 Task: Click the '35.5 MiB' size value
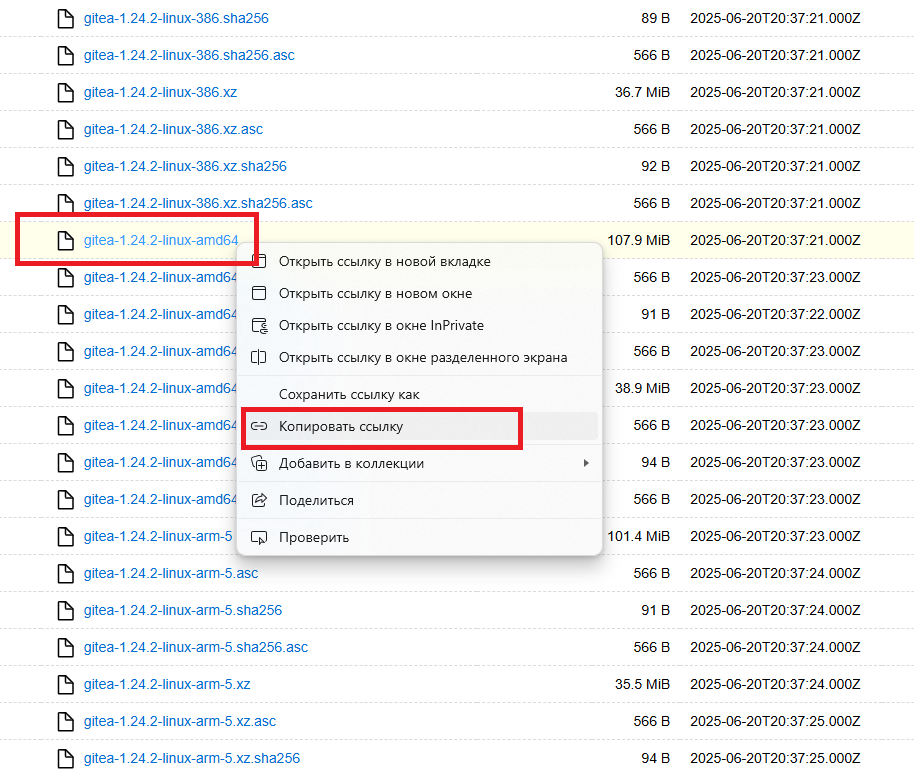pyautogui.click(x=642, y=684)
